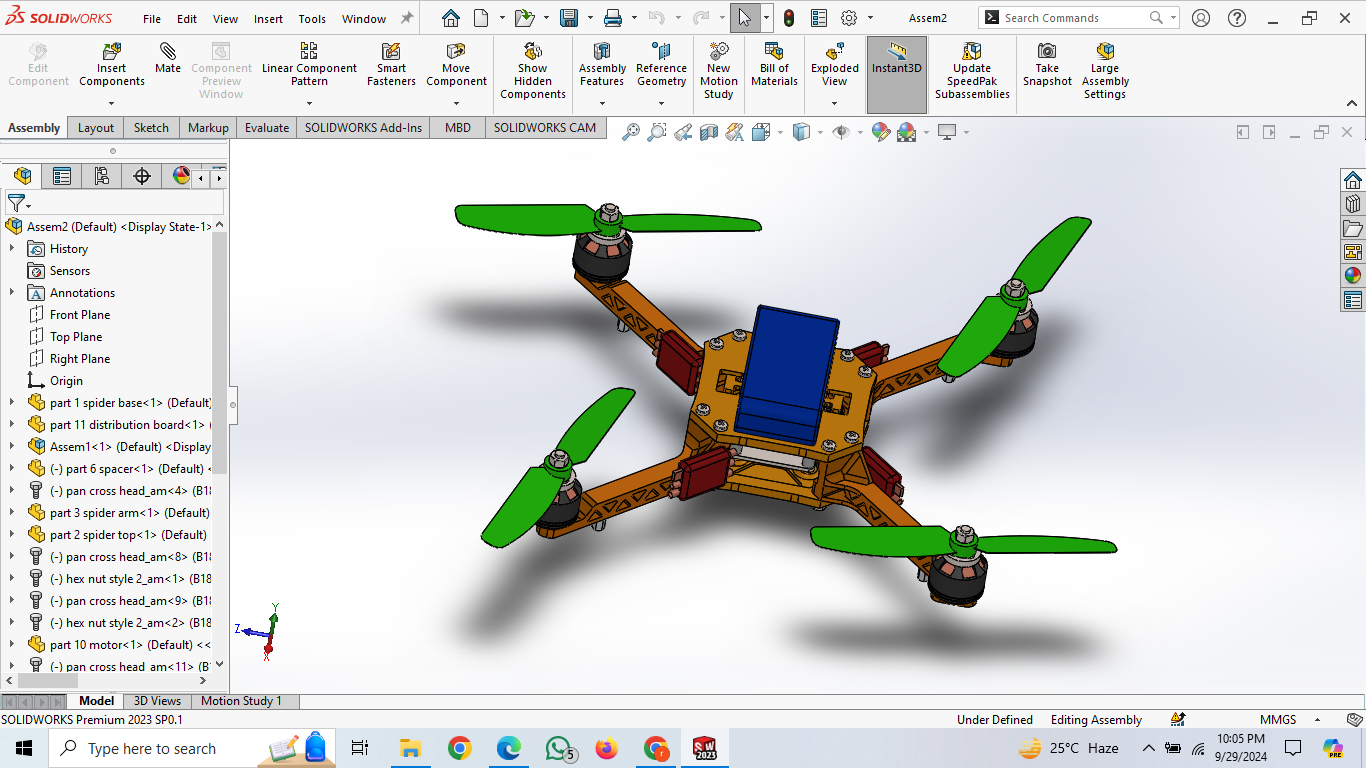
Task: Click the Zoom to Area icon
Action: click(x=656, y=132)
